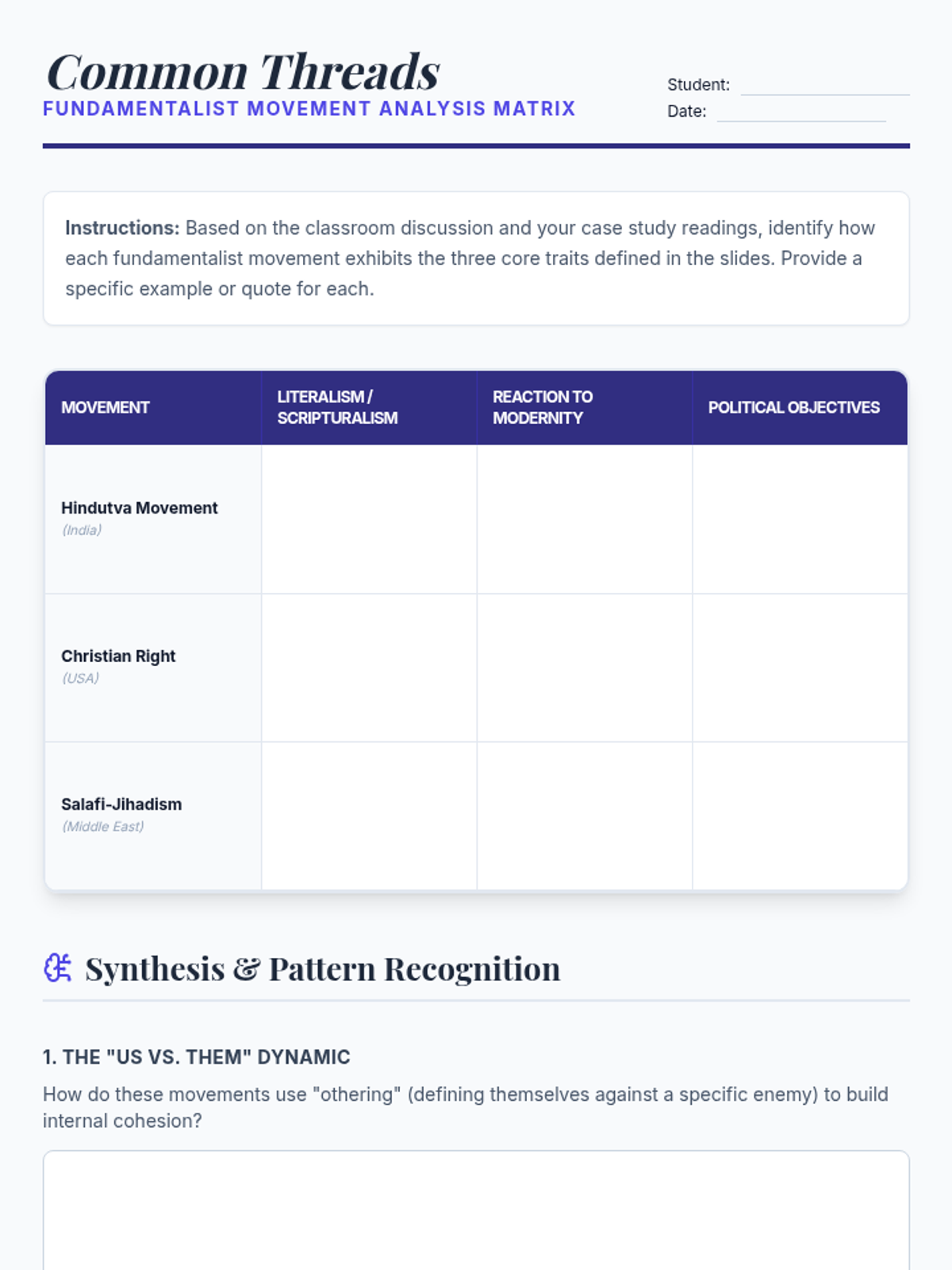Select Salafi-Jihadism political objectives cell
Viewport: 952px width, 1270px height.
800,816
